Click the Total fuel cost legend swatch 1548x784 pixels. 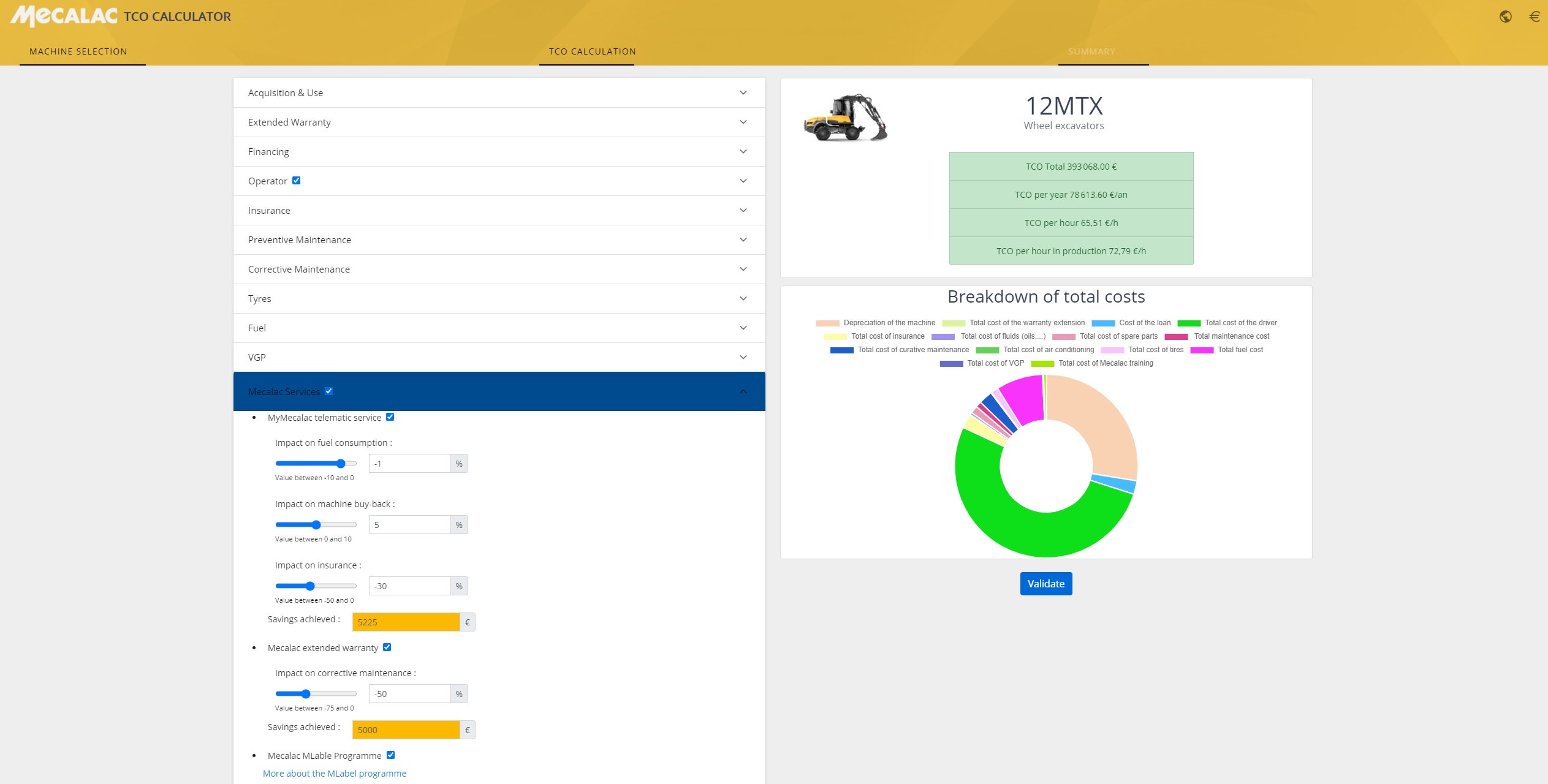pyautogui.click(x=1201, y=350)
